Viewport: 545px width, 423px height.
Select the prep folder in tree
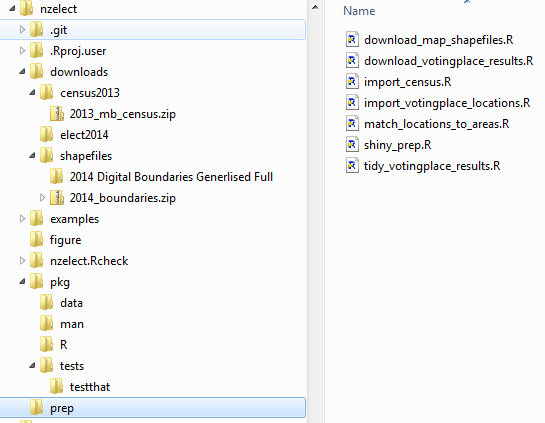click(x=153, y=408)
